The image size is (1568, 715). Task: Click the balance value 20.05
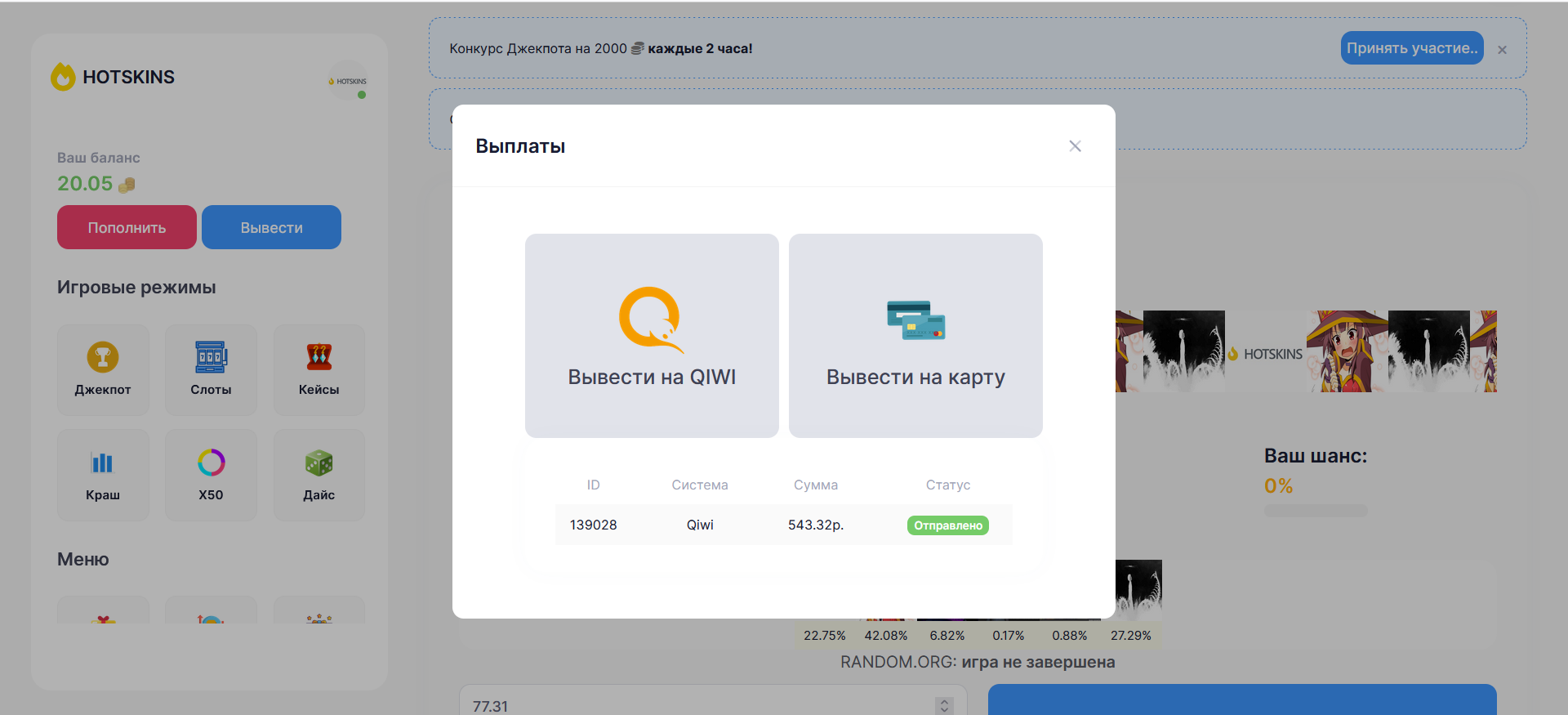[x=85, y=184]
